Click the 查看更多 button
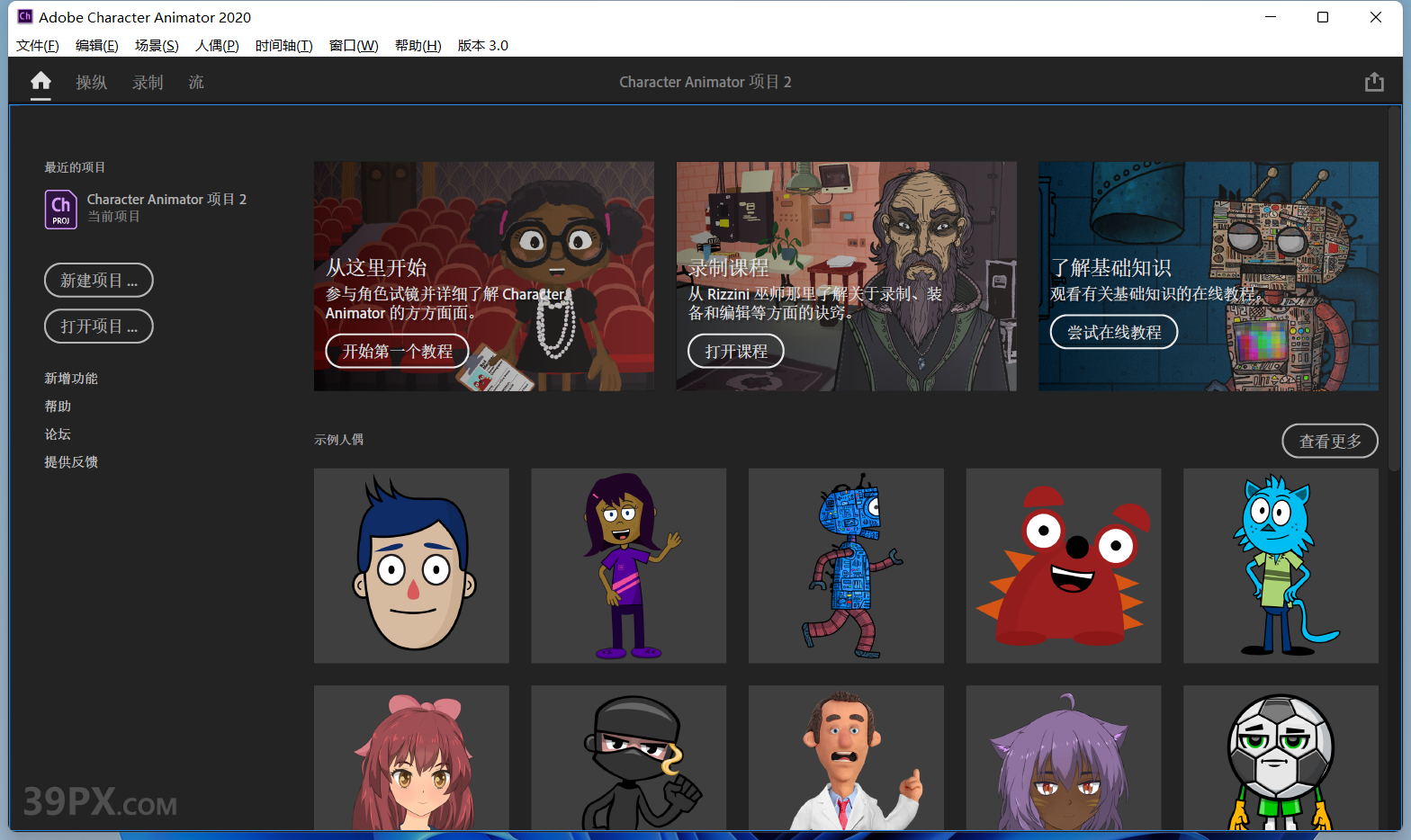 pyautogui.click(x=1330, y=441)
